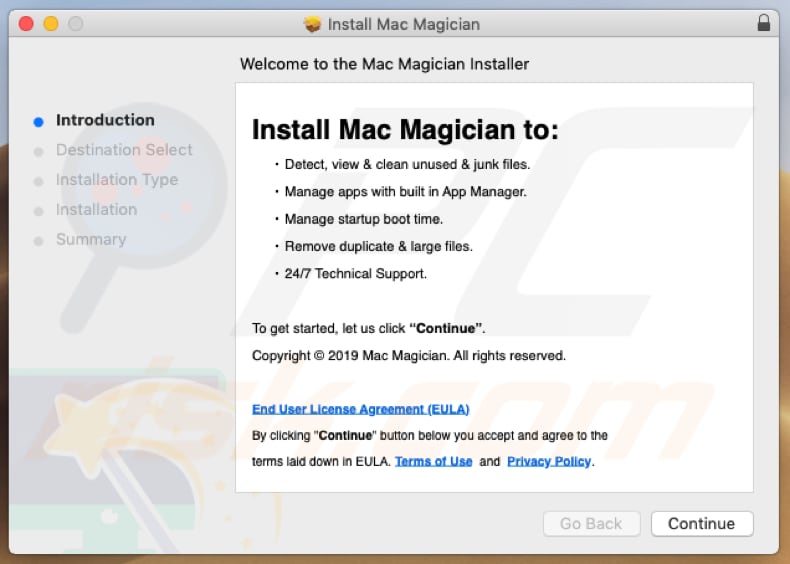Select the Destination Select step
The width and height of the screenshot is (790, 564).
coord(124,150)
